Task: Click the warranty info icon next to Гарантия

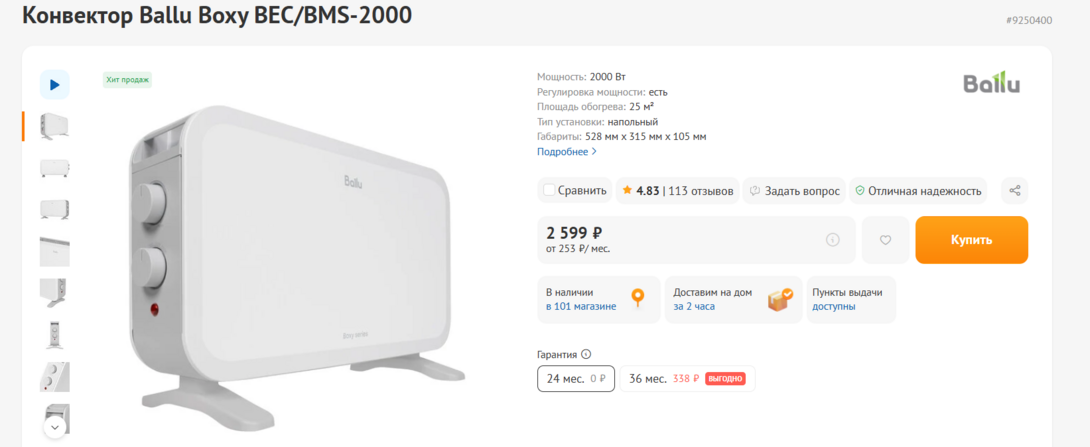Action: 586,354
